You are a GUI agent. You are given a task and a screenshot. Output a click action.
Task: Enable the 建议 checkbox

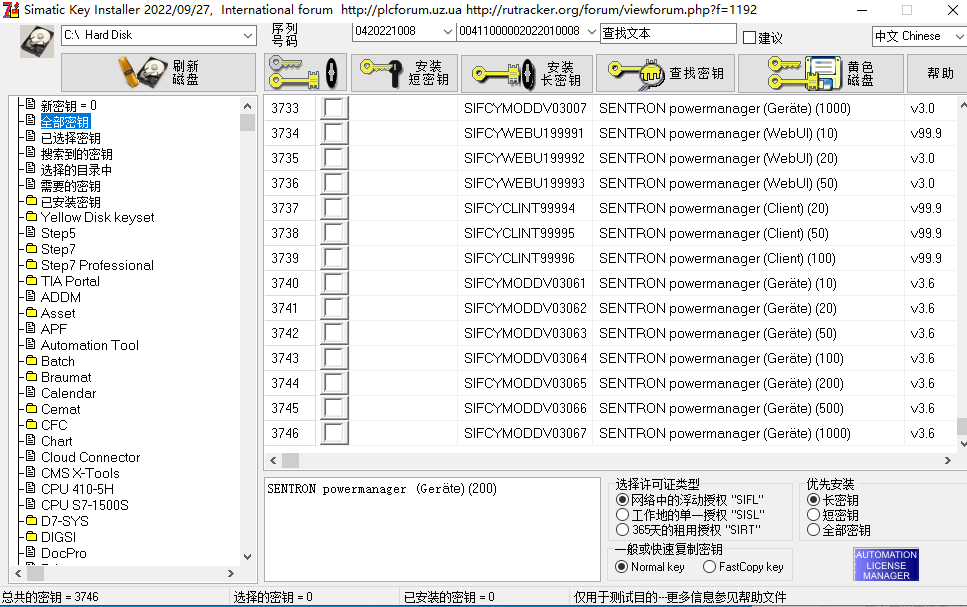pyautogui.click(x=750, y=38)
